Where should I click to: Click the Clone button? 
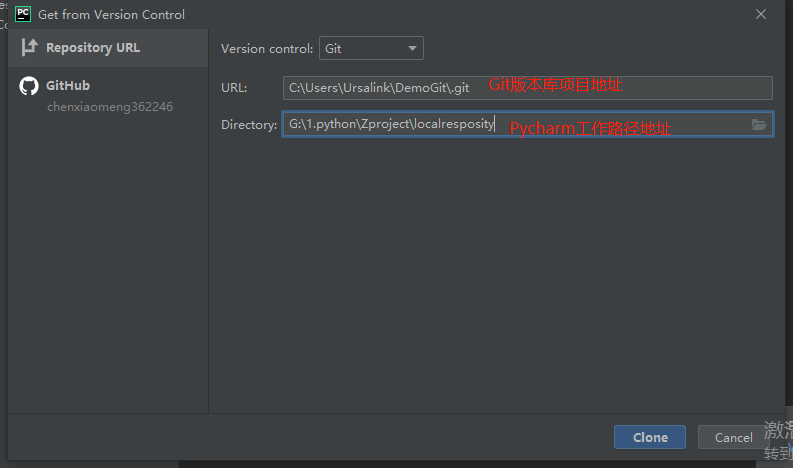(650, 437)
